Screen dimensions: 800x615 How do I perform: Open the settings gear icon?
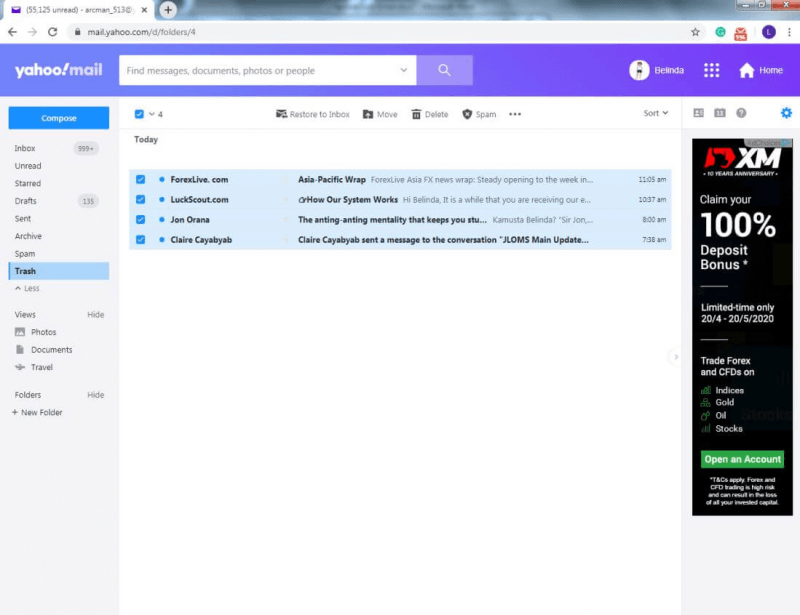click(x=786, y=113)
